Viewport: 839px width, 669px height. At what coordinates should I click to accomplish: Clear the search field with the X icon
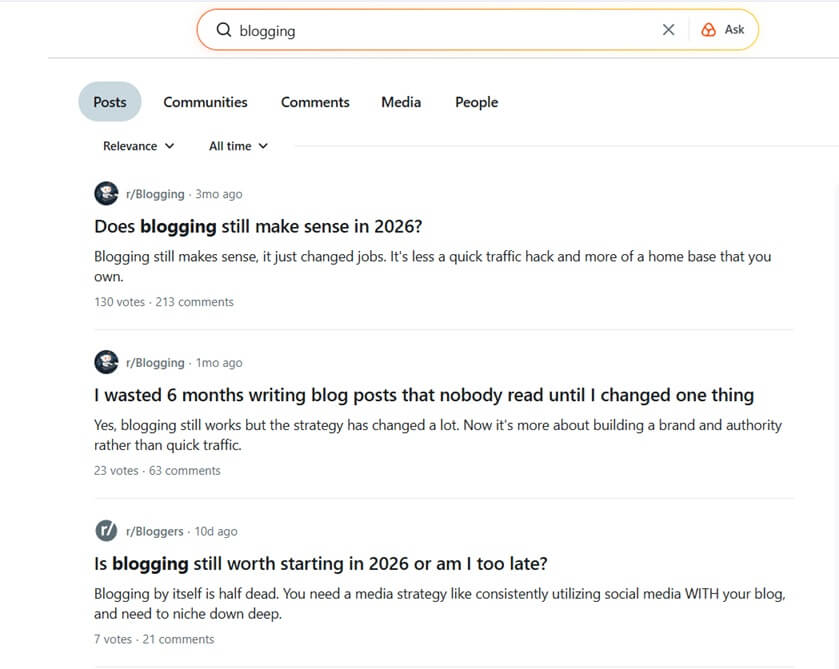[x=668, y=30]
